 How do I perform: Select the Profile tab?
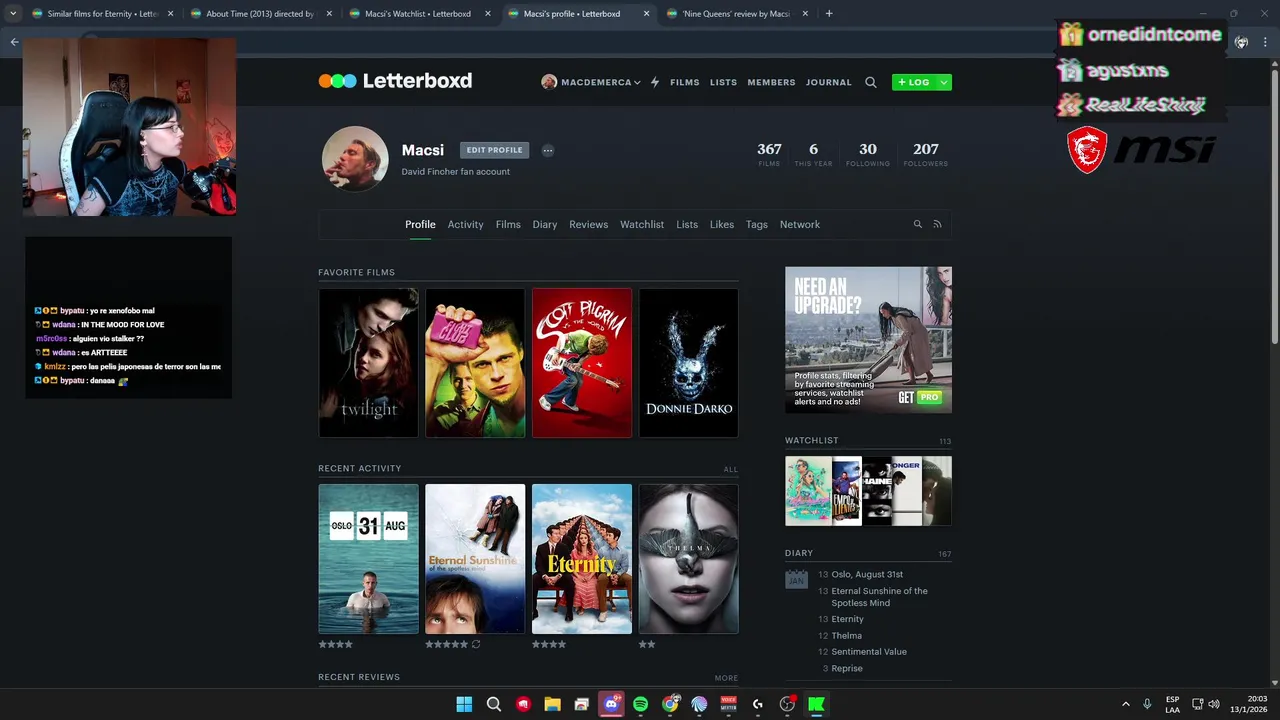click(420, 225)
